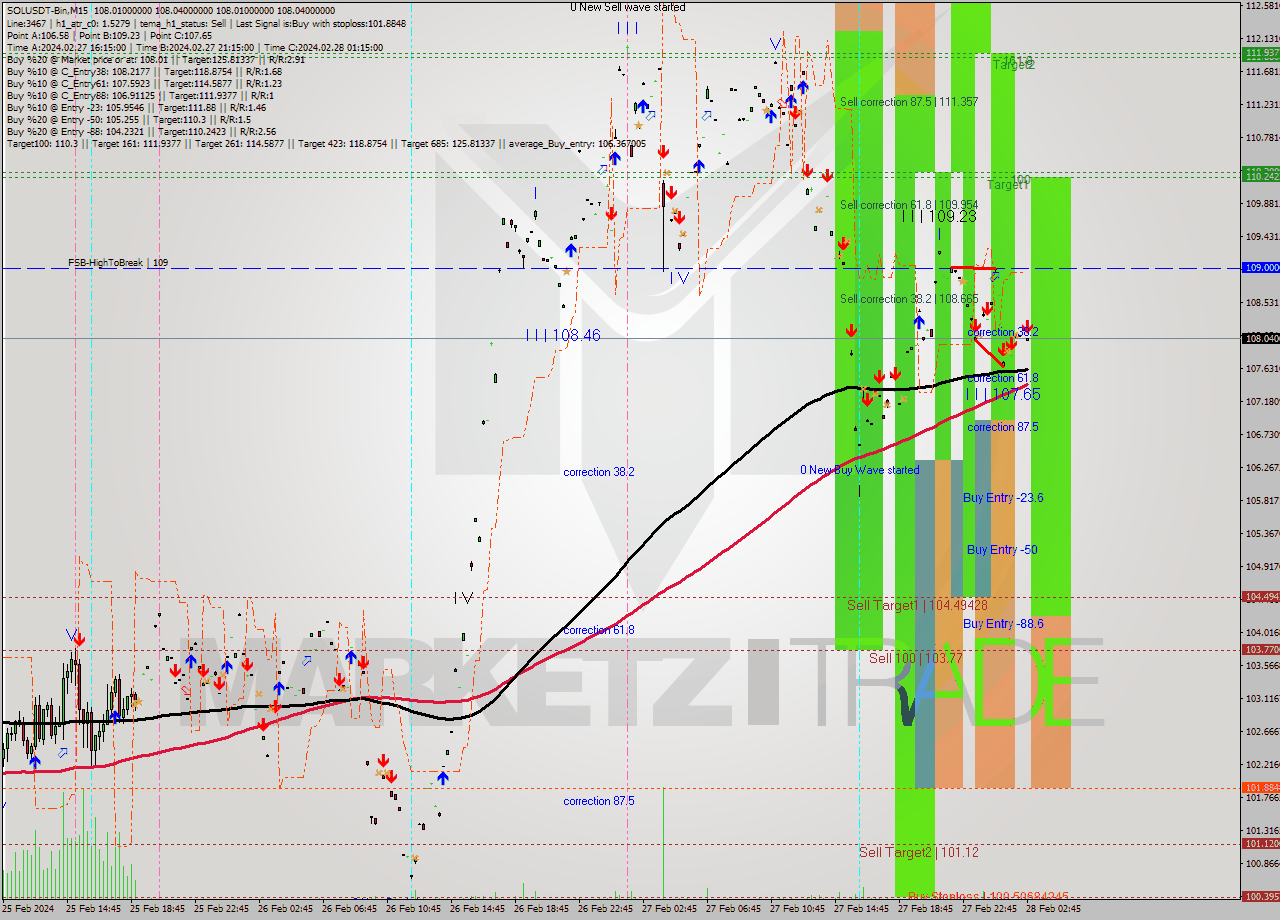Click the 28 Feb 02:45 time axis label
Viewport: 1280px width, 920px height.
1053,909
